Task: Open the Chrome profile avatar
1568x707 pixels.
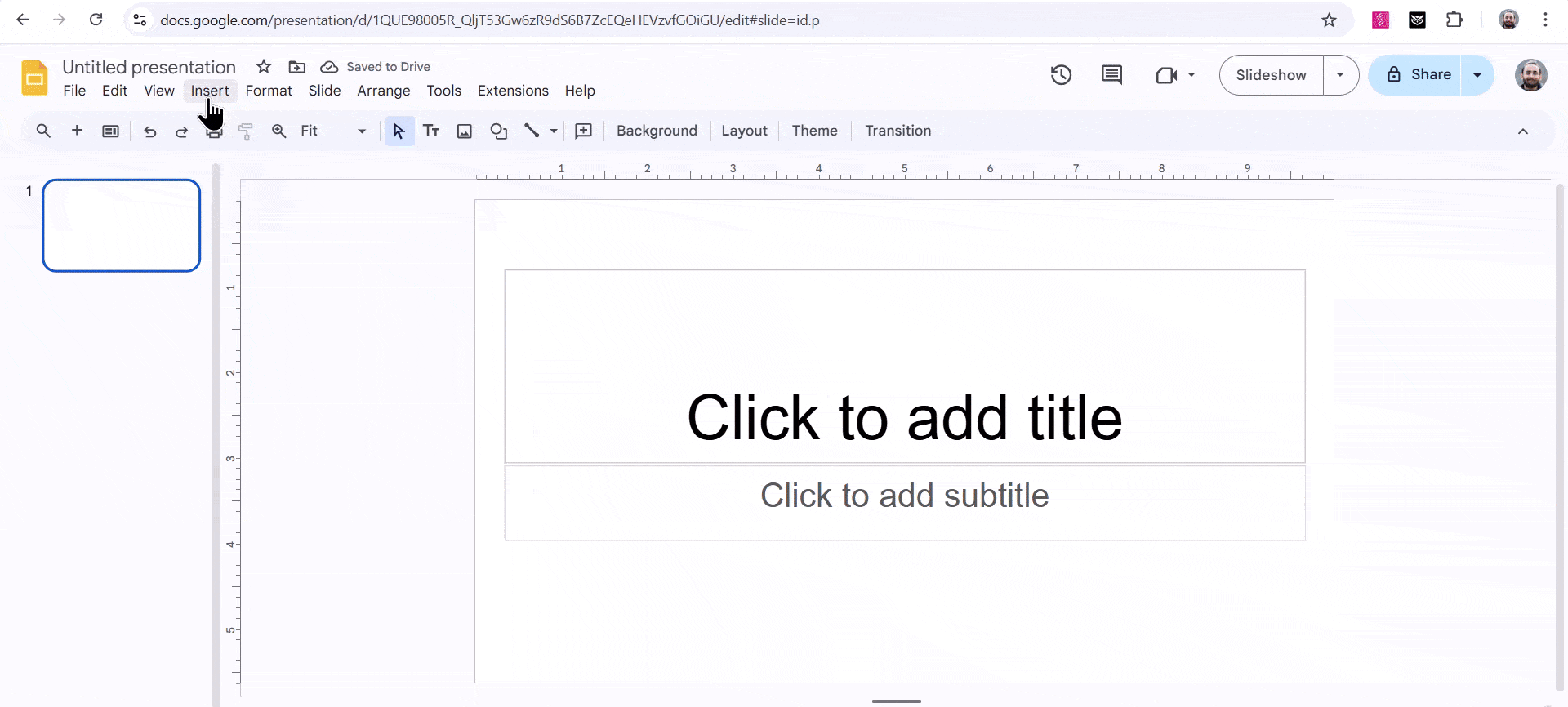Action: 1508,20
